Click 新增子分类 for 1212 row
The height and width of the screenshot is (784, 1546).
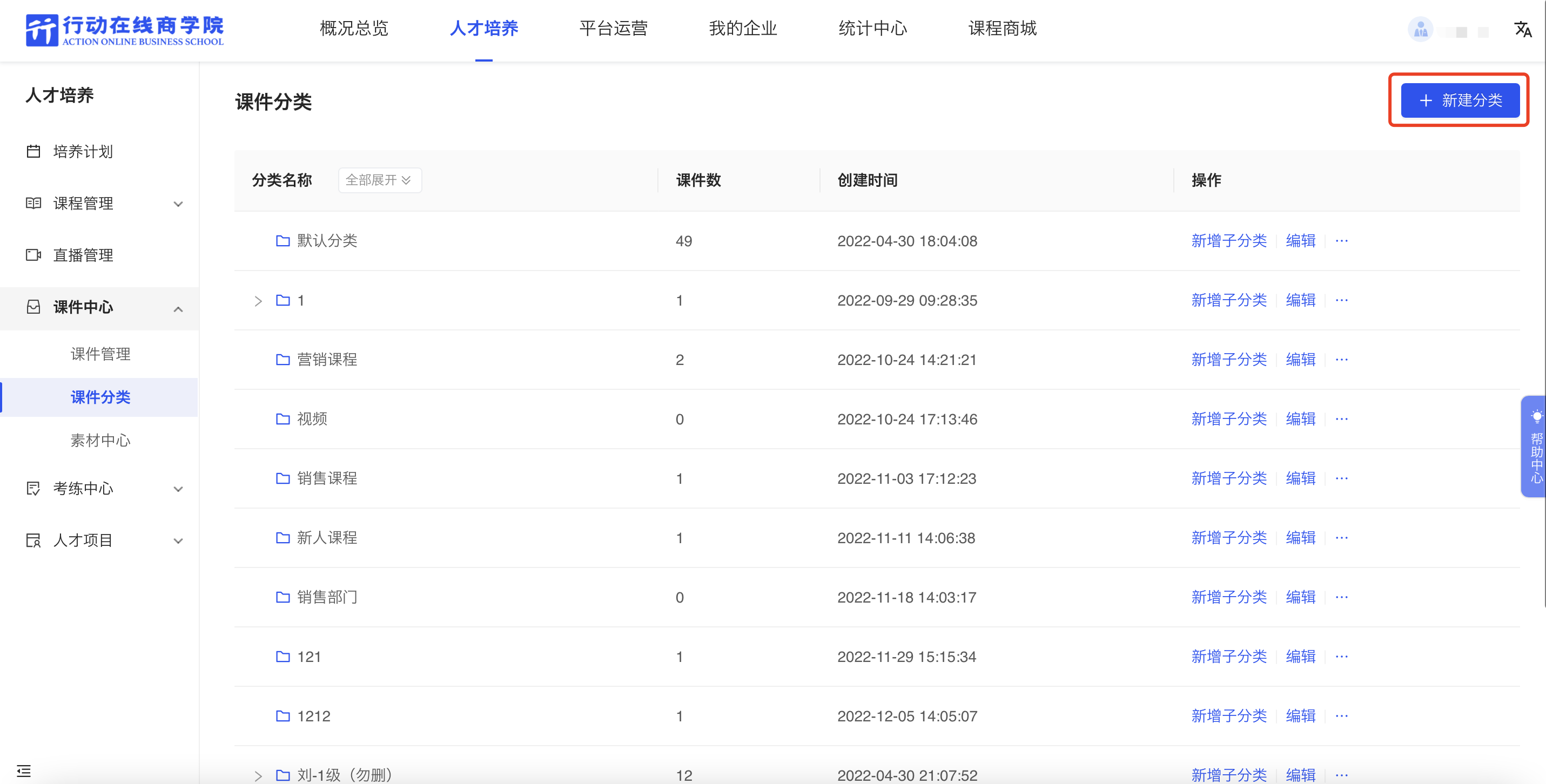tap(1228, 715)
